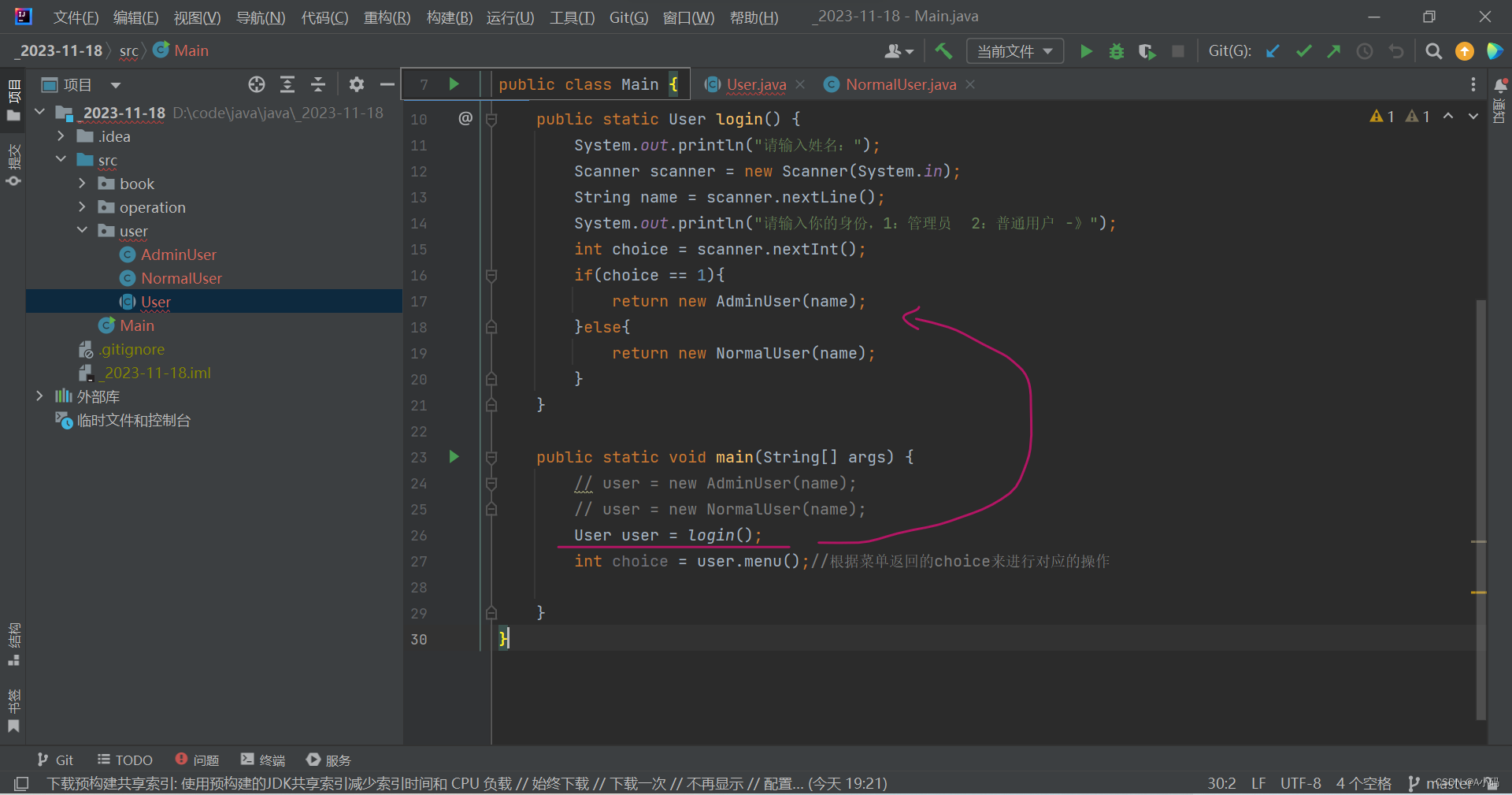Open the Structure tool window
1512x795 pixels.
coord(13,645)
